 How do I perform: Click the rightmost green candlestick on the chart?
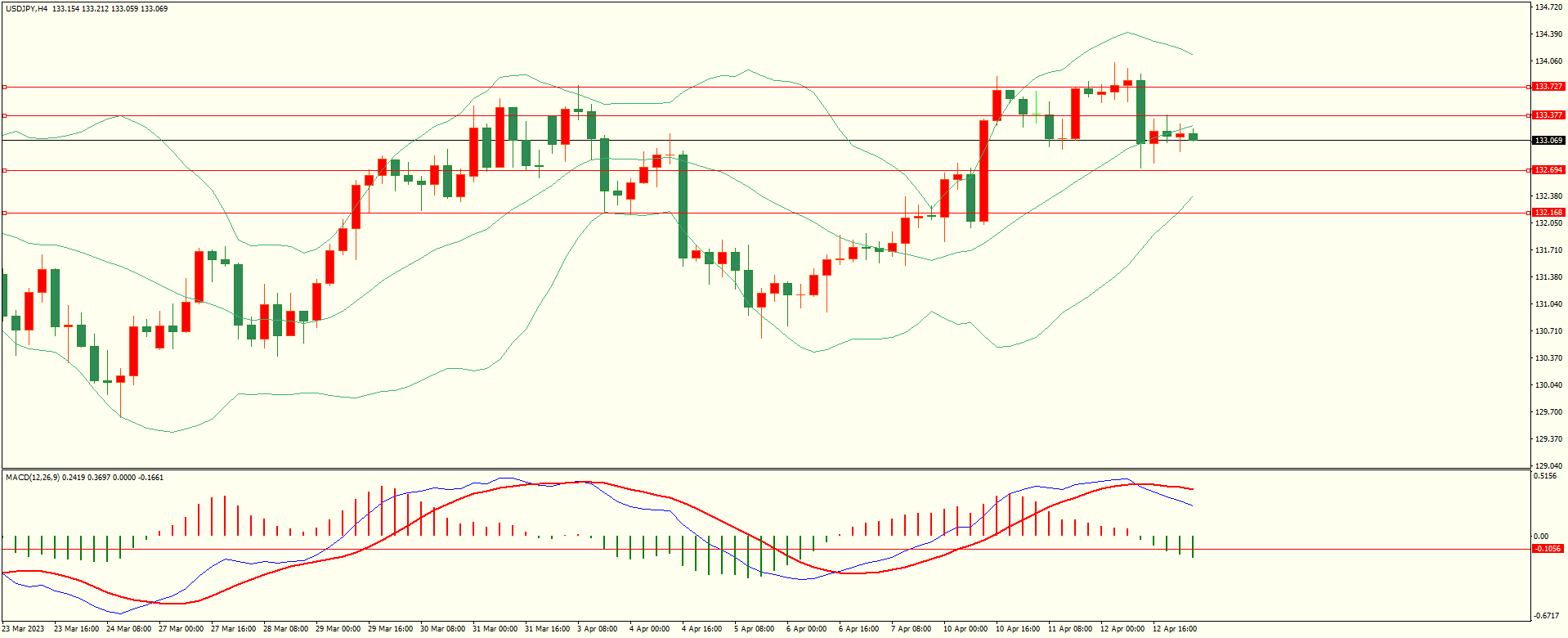(x=1193, y=137)
